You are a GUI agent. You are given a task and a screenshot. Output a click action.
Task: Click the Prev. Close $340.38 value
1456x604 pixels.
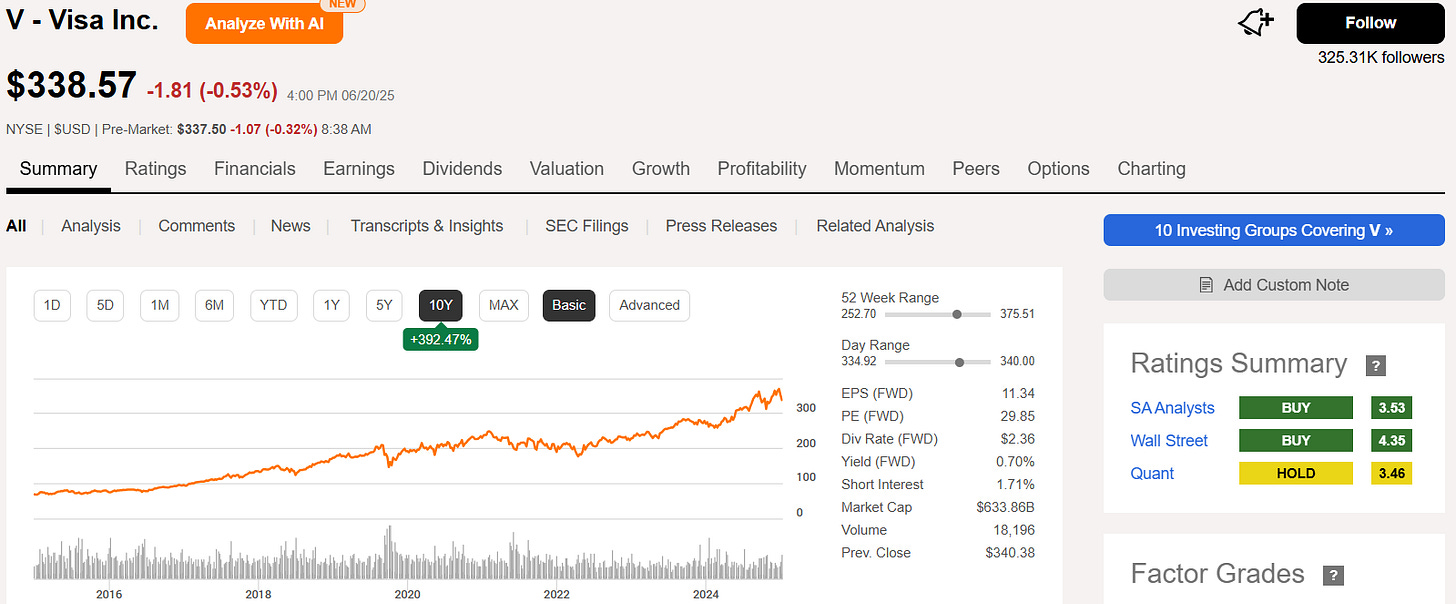pos(1010,553)
